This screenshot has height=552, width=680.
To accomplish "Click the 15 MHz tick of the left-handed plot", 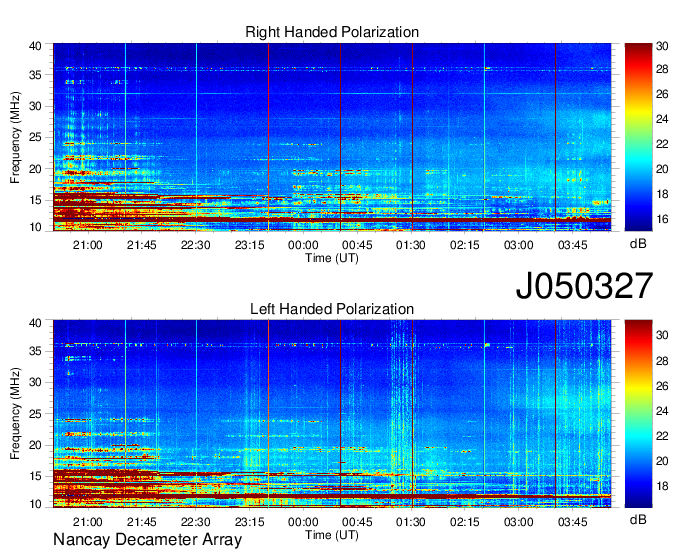I will [x=36, y=476].
